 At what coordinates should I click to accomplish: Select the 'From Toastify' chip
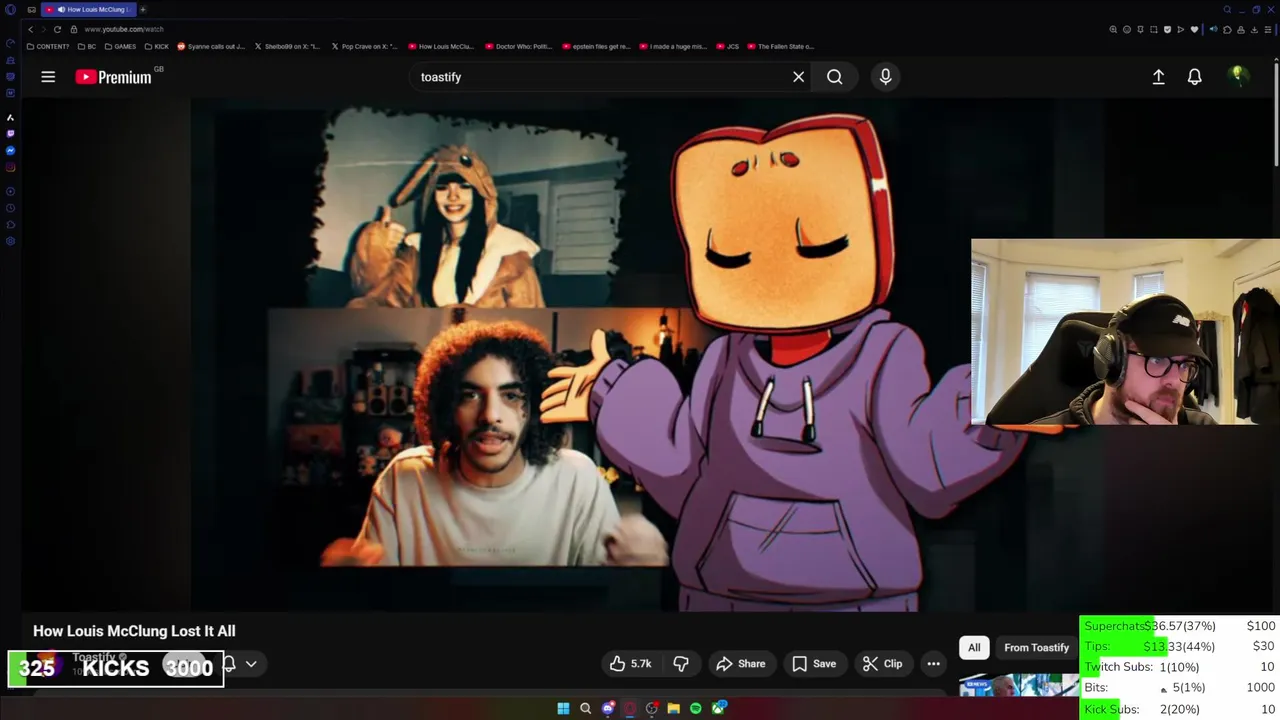click(1036, 648)
